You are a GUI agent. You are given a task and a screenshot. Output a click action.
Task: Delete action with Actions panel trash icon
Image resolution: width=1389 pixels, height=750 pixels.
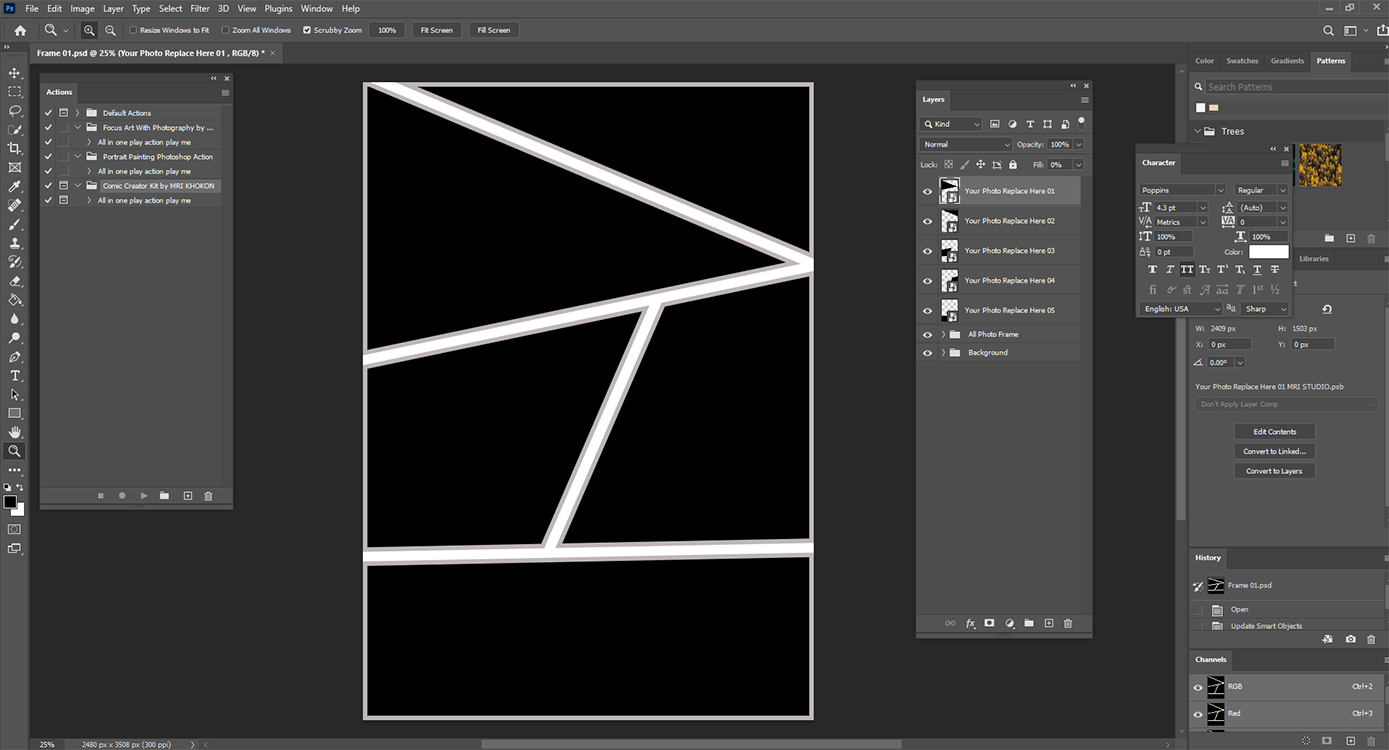[x=208, y=496]
